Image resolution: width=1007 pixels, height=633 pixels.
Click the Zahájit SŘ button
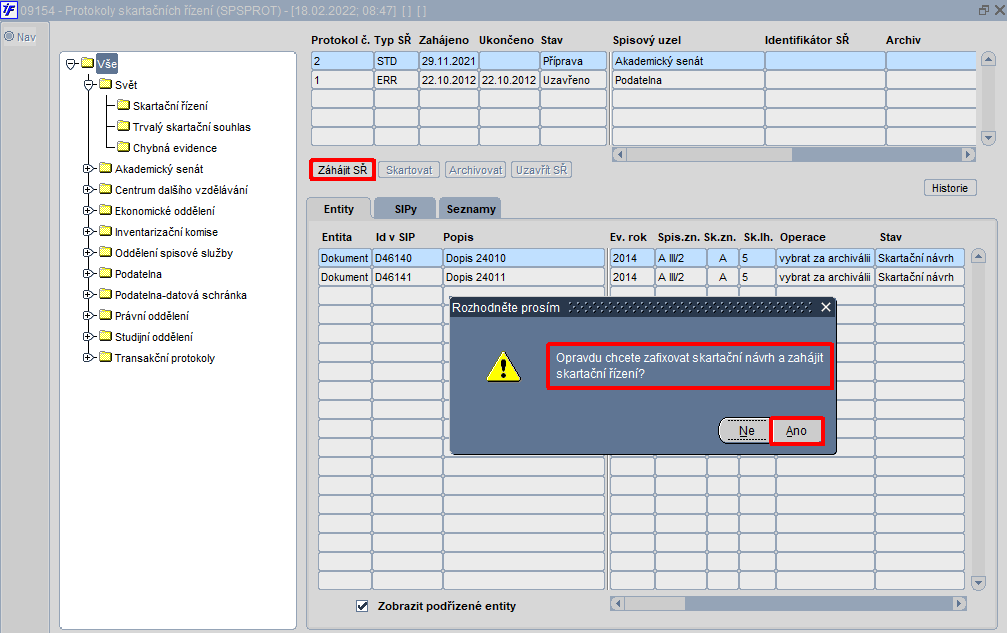[342, 170]
